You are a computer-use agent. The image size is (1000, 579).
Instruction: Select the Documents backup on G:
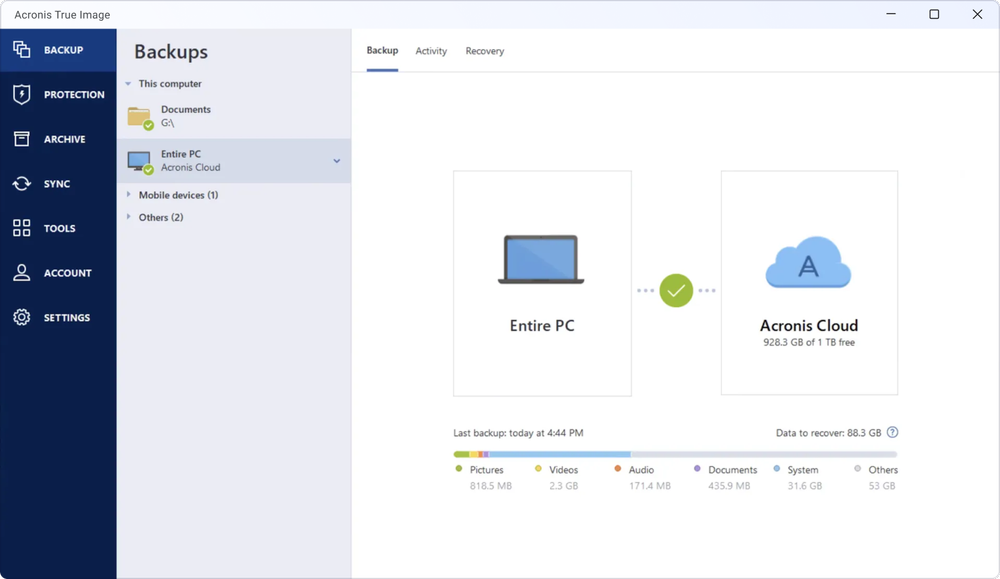click(200, 115)
